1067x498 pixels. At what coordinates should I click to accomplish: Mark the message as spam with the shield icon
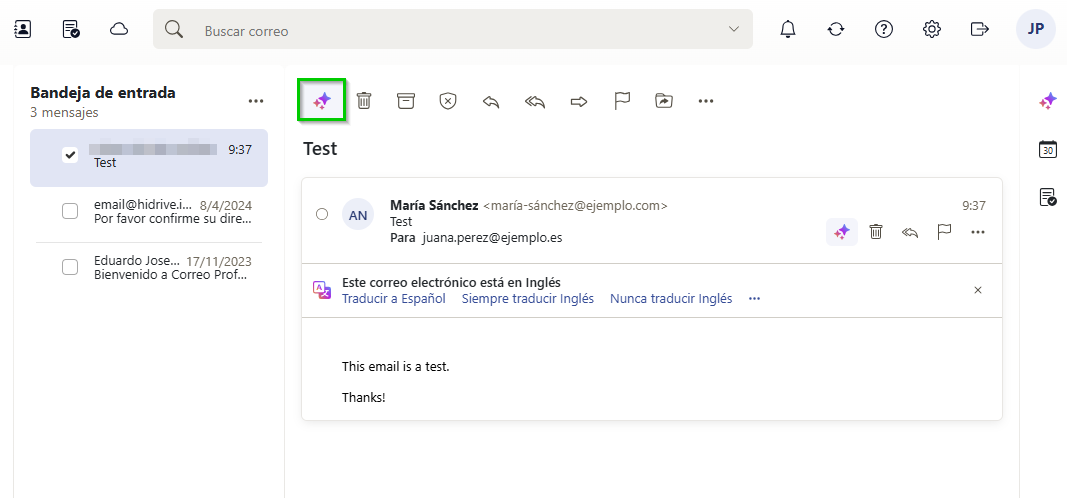pos(448,101)
